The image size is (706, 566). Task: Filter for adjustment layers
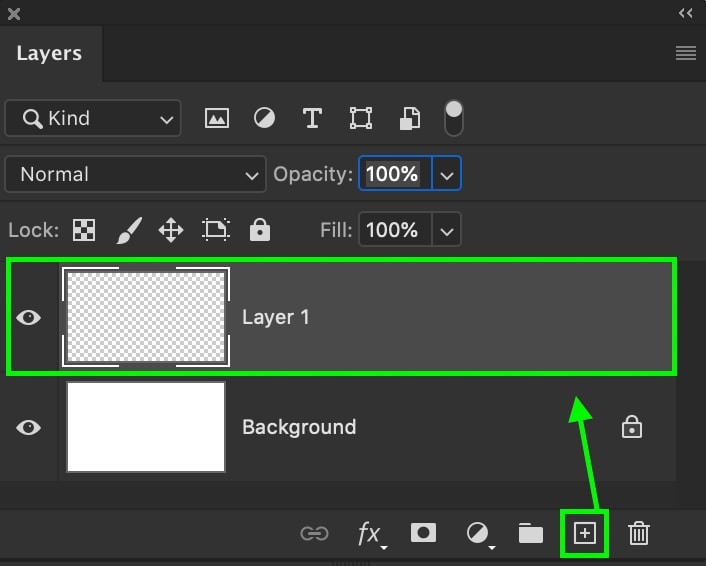click(x=264, y=118)
